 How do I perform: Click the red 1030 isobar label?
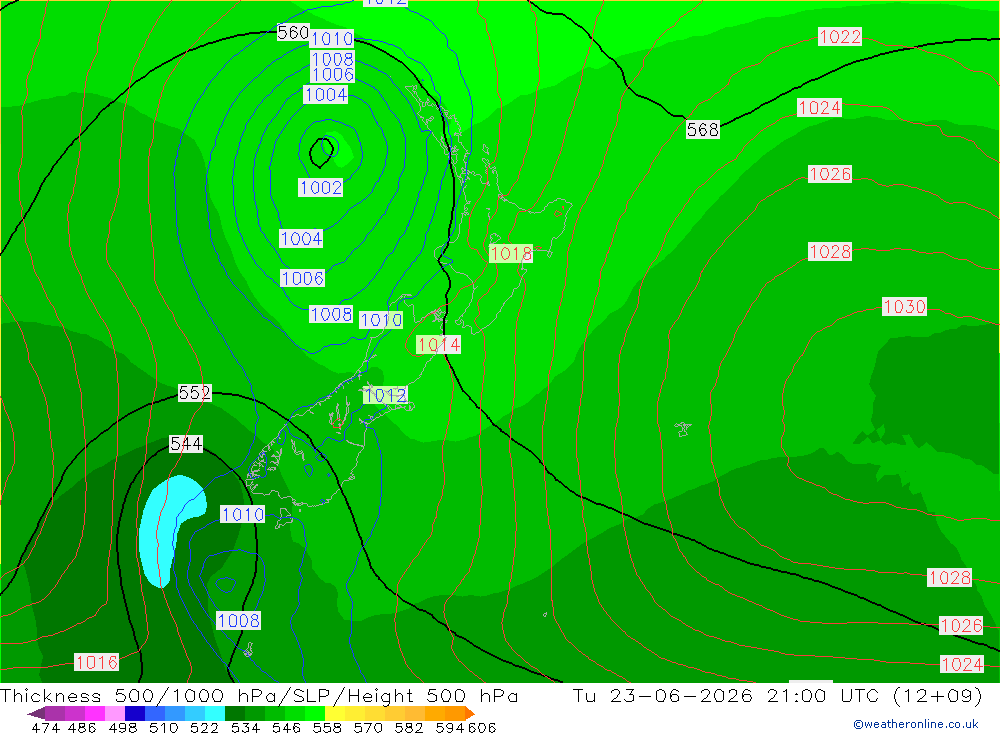pyautogui.click(x=904, y=306)
